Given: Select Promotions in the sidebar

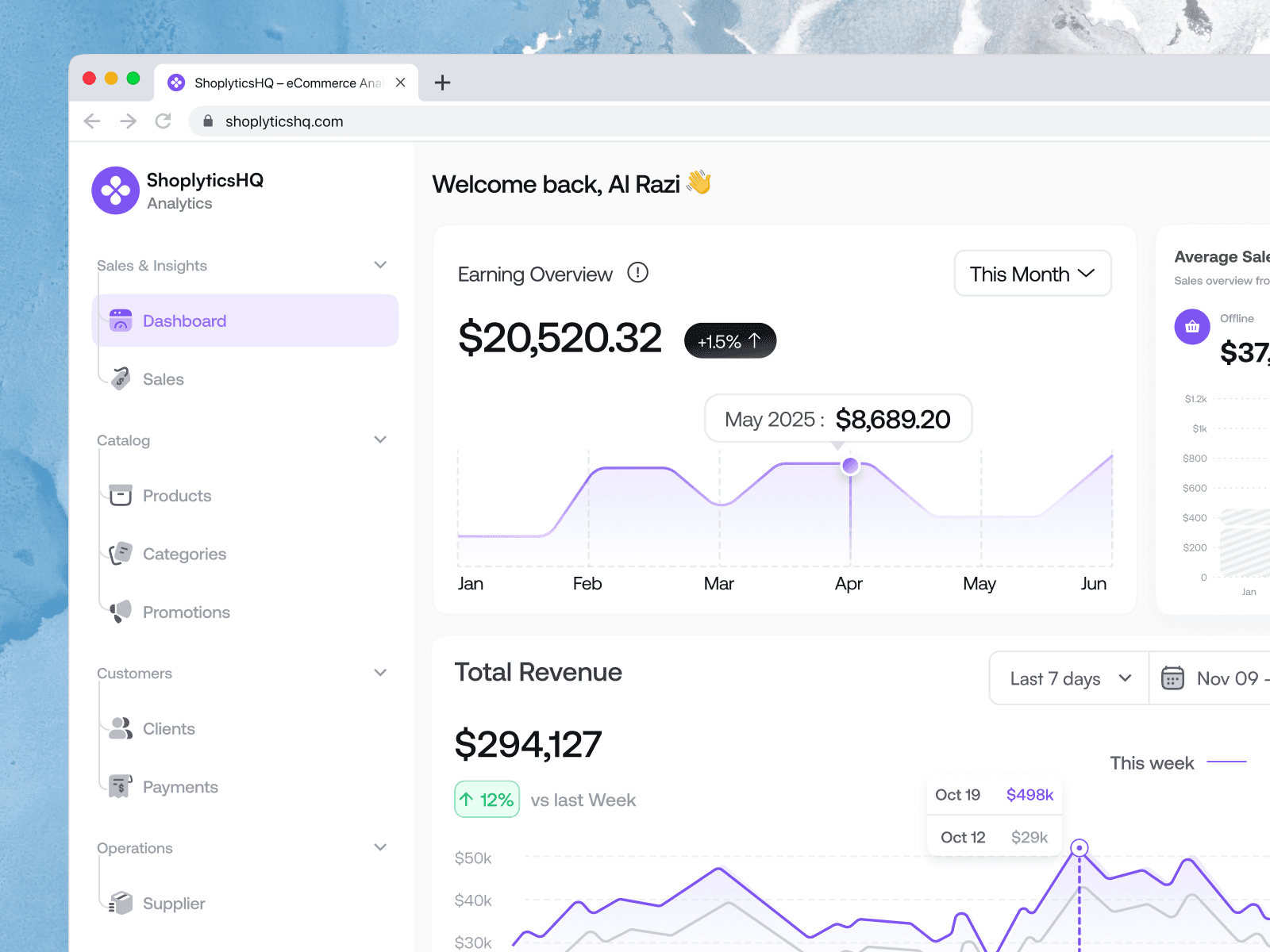Looking at the screenshot, I should (186, 612).
